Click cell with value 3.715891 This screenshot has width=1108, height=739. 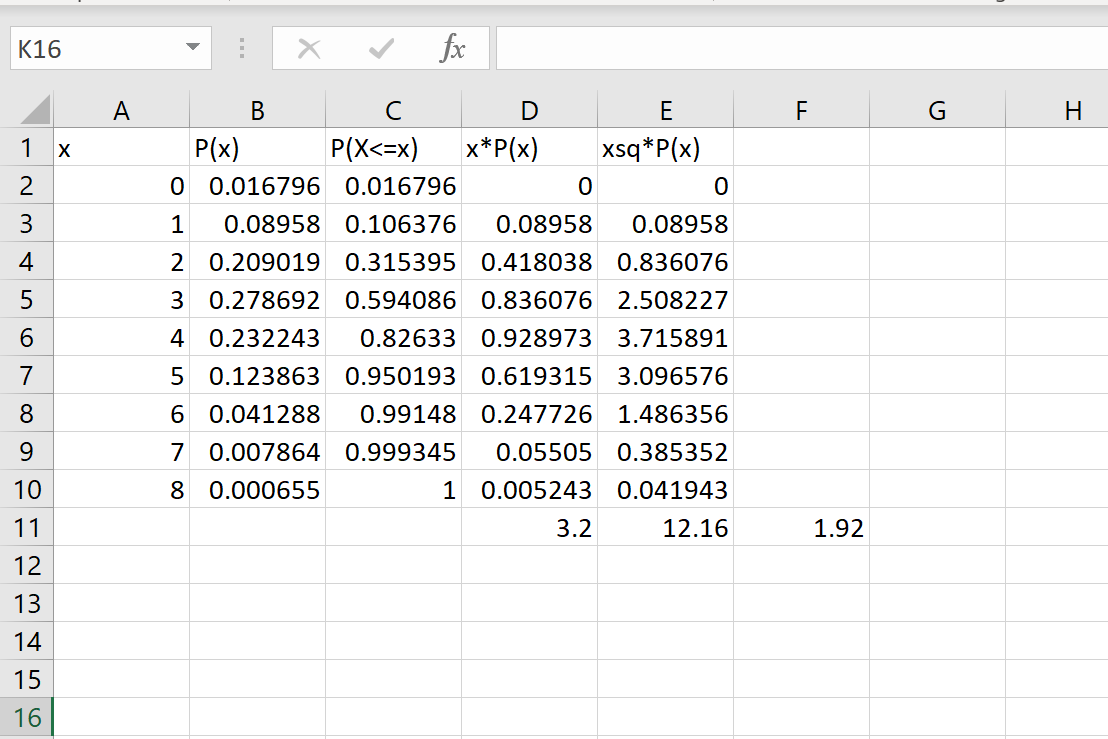(666, 338)
